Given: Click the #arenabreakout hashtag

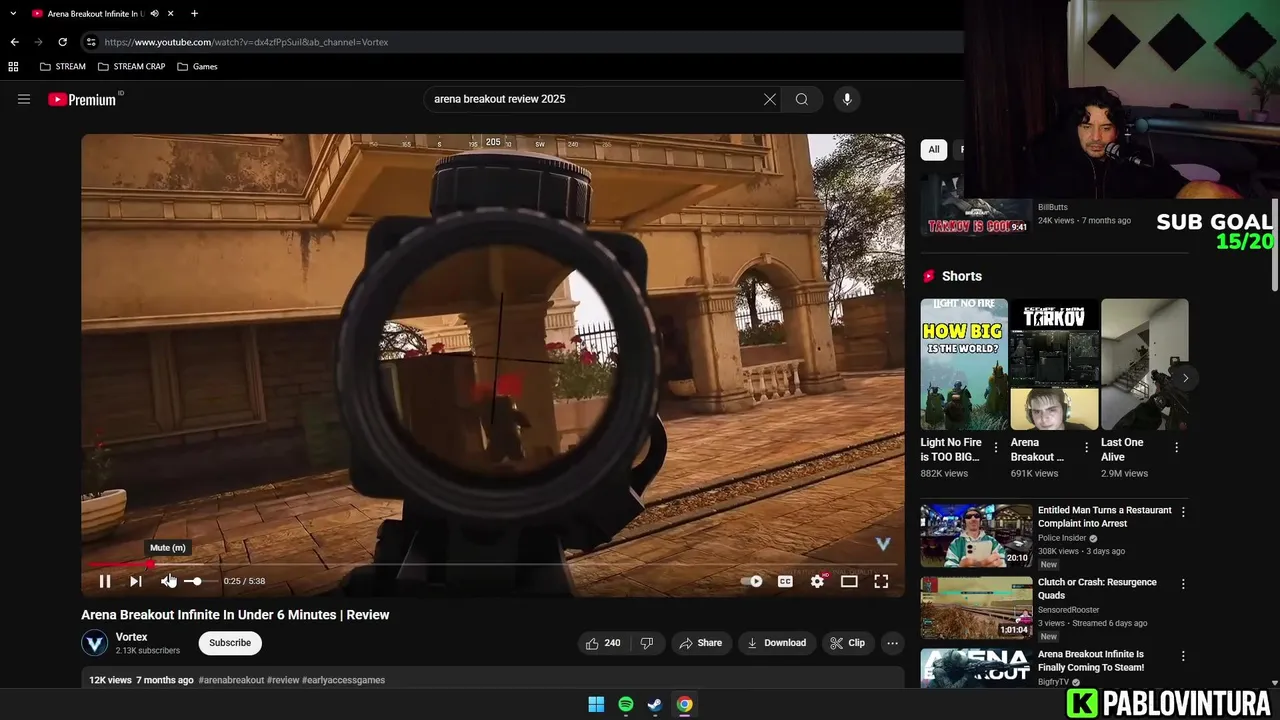Looking at the screenshot, I should click(231, 680).
